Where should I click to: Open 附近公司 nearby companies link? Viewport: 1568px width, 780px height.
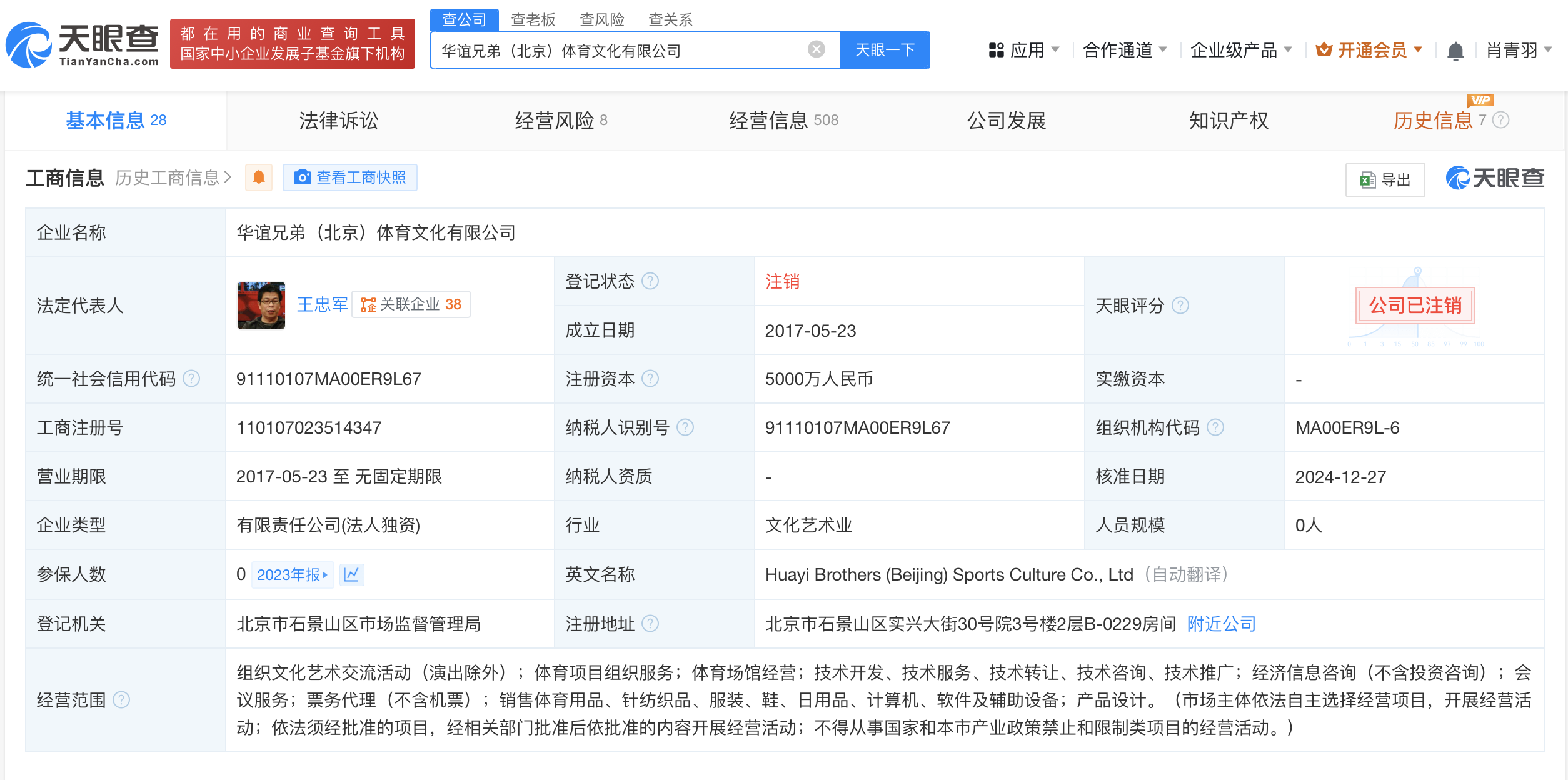click(x=1222, y=624)
